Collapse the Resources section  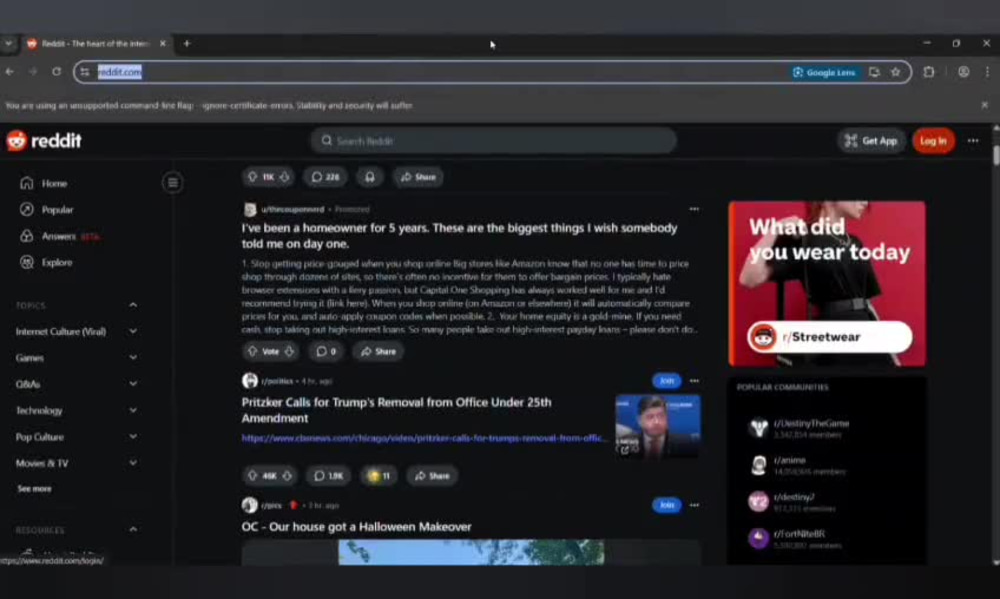coord(133,529)
